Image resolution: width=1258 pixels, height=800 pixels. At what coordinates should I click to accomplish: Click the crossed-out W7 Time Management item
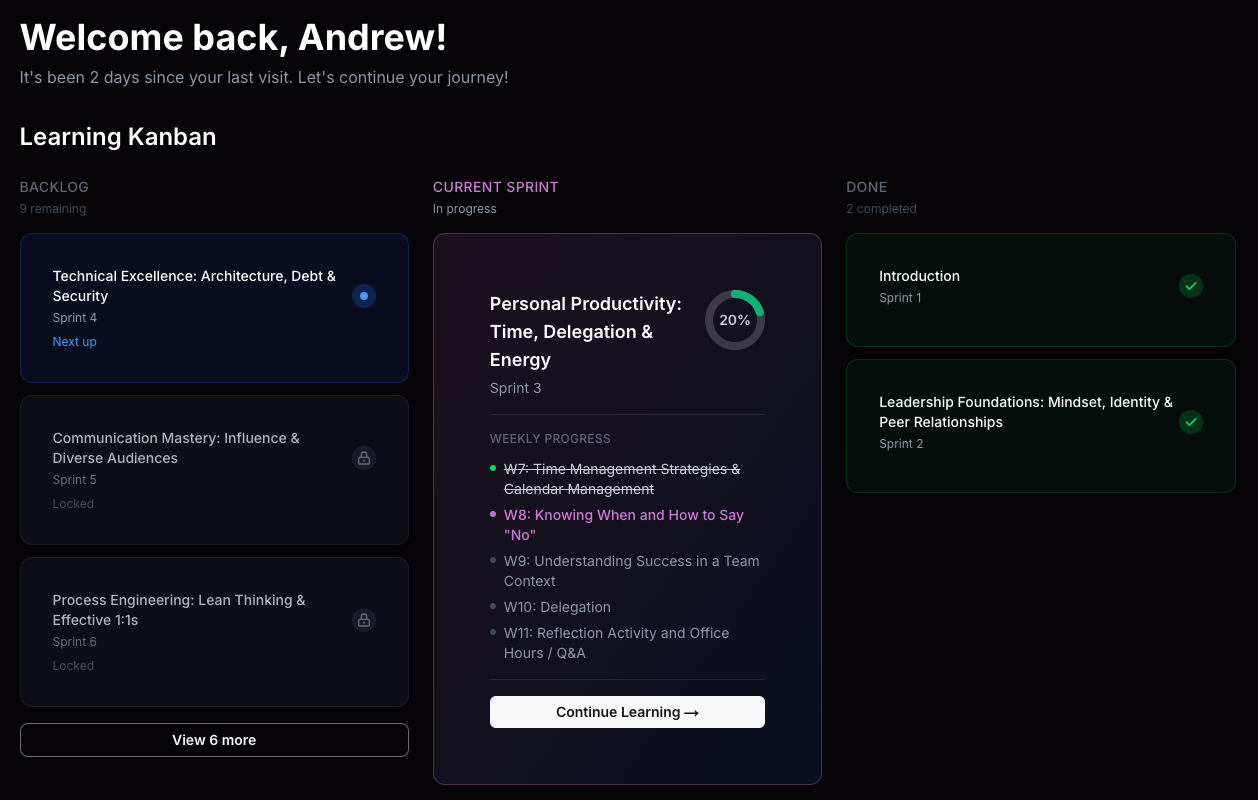(622, 478)
